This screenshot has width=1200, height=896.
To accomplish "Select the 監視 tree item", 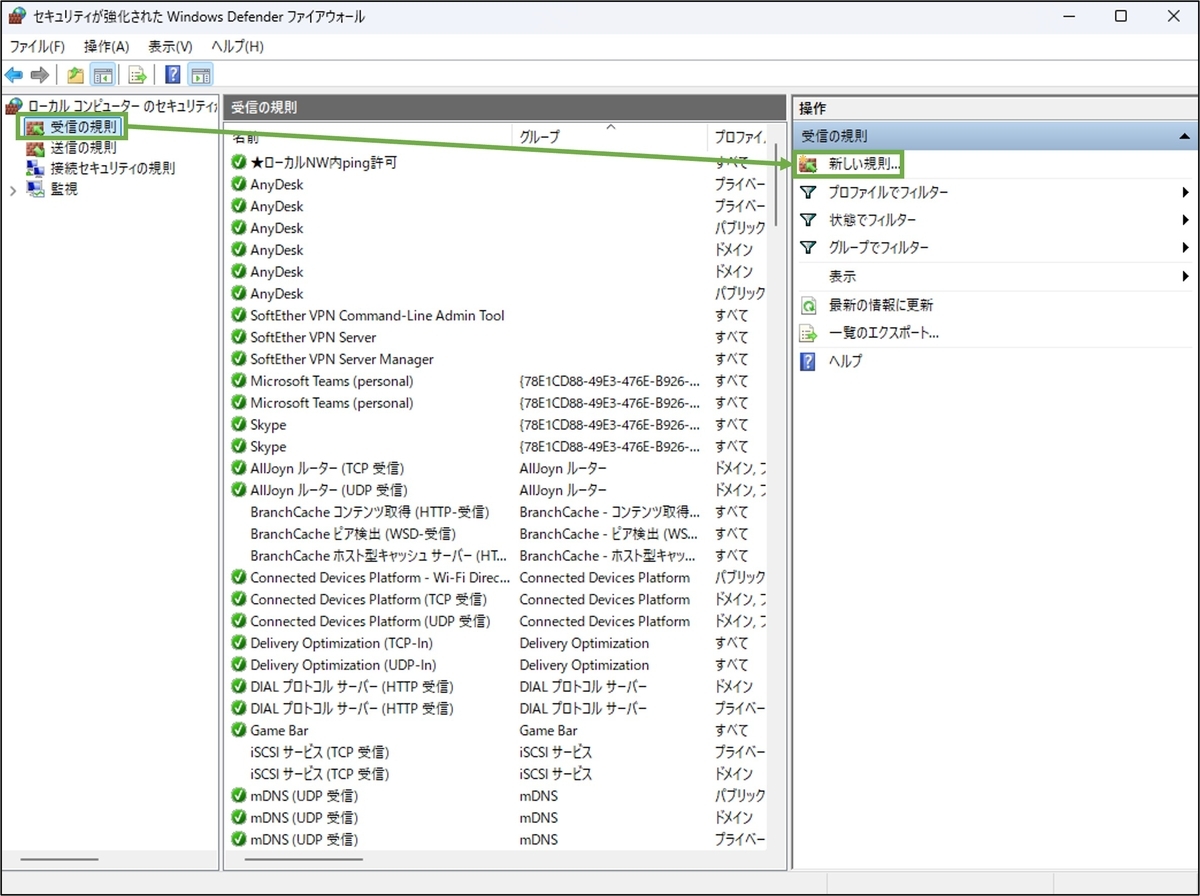I will click(x=64, y=189).
